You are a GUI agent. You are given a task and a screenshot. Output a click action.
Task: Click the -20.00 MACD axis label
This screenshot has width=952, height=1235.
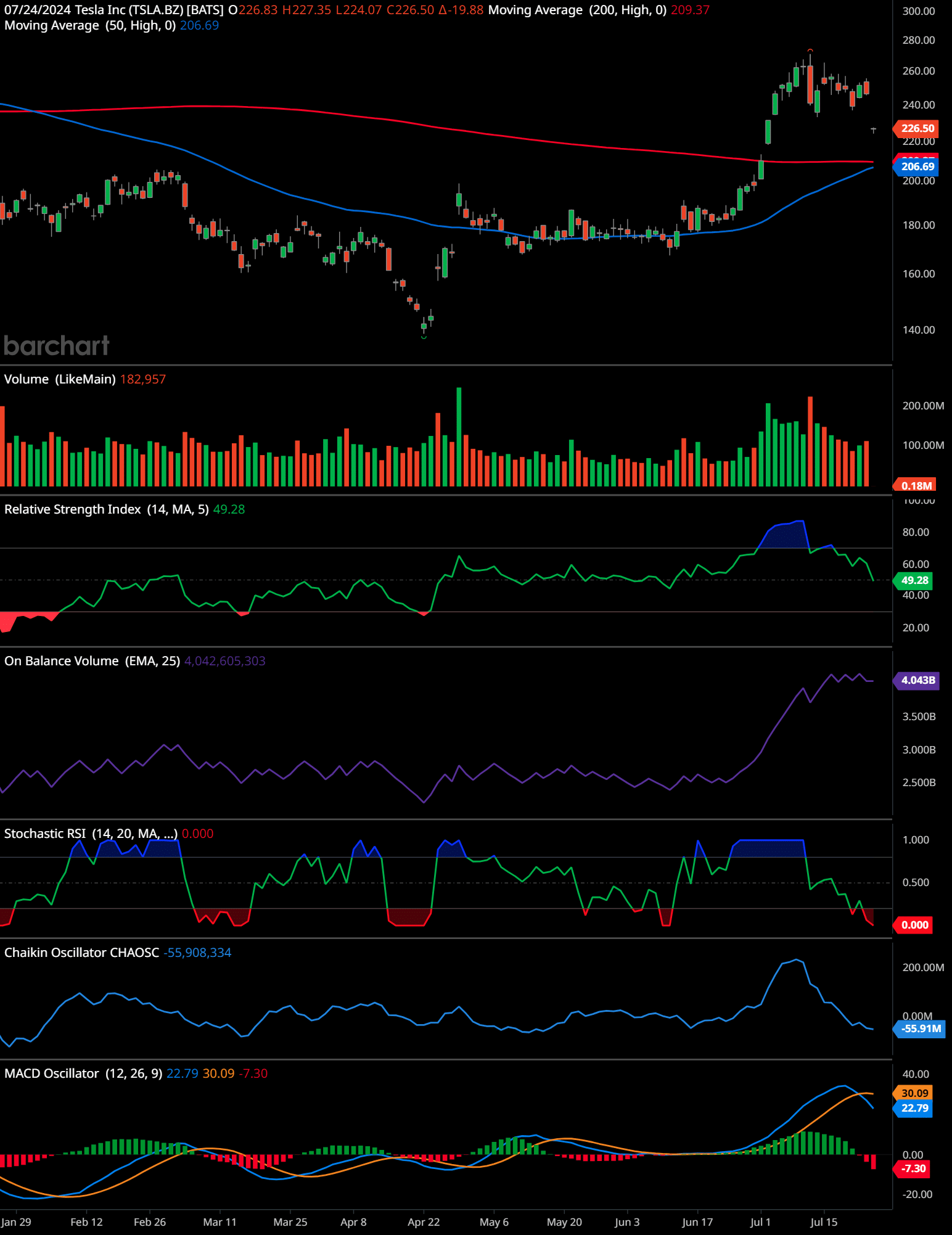click(917, 1194)
